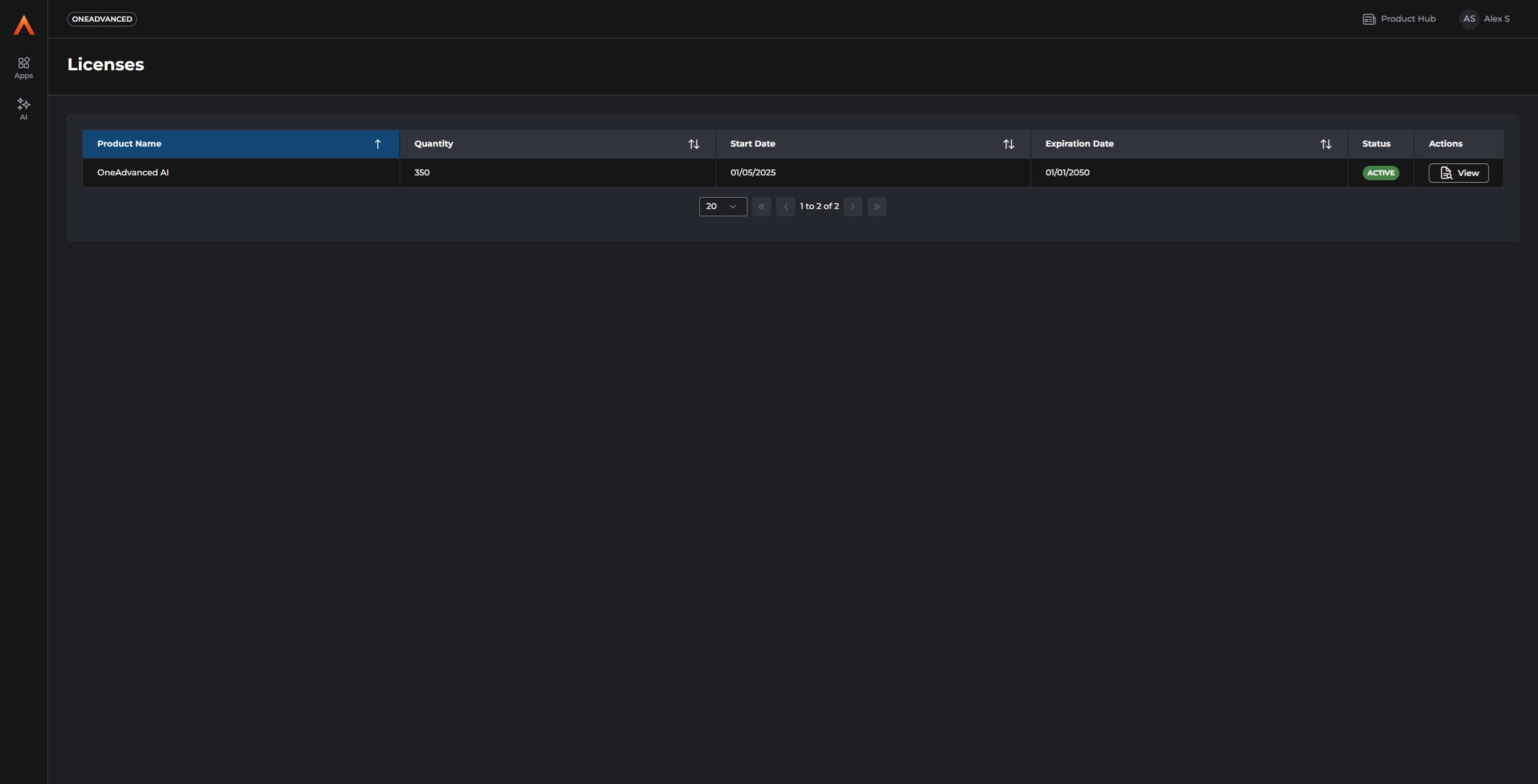Sort using the Quantity sort arrows
Screen dimensions: 1538x784
(694, 144)
